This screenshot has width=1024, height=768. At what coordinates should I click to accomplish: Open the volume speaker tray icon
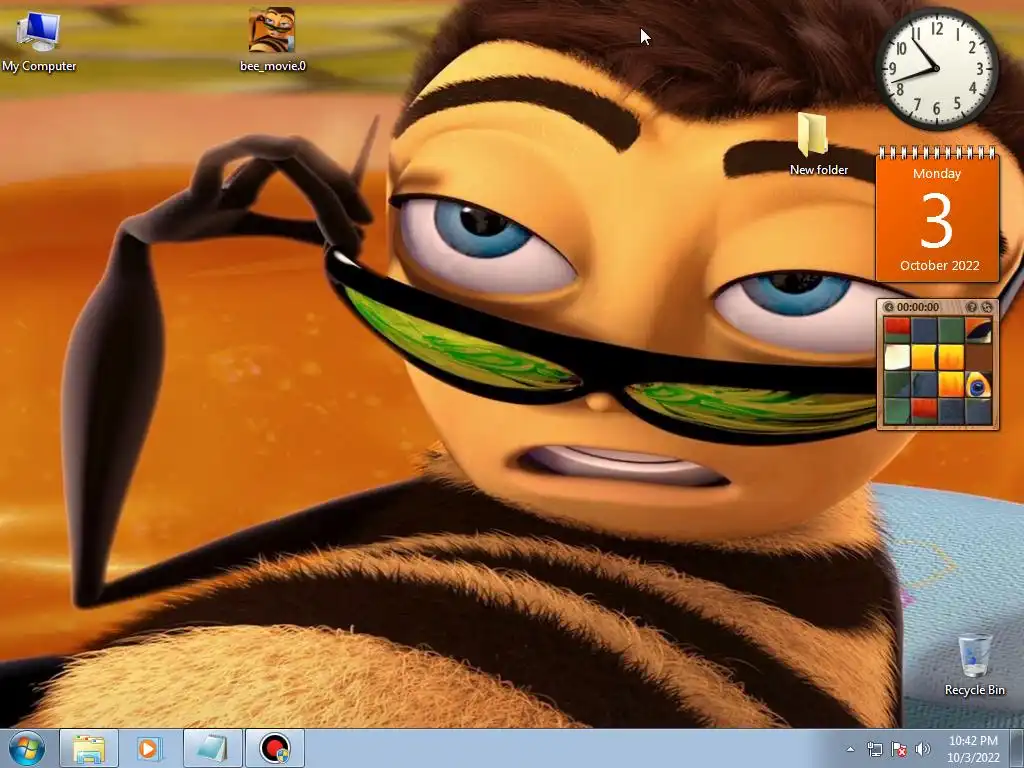(x=923, y=750)
